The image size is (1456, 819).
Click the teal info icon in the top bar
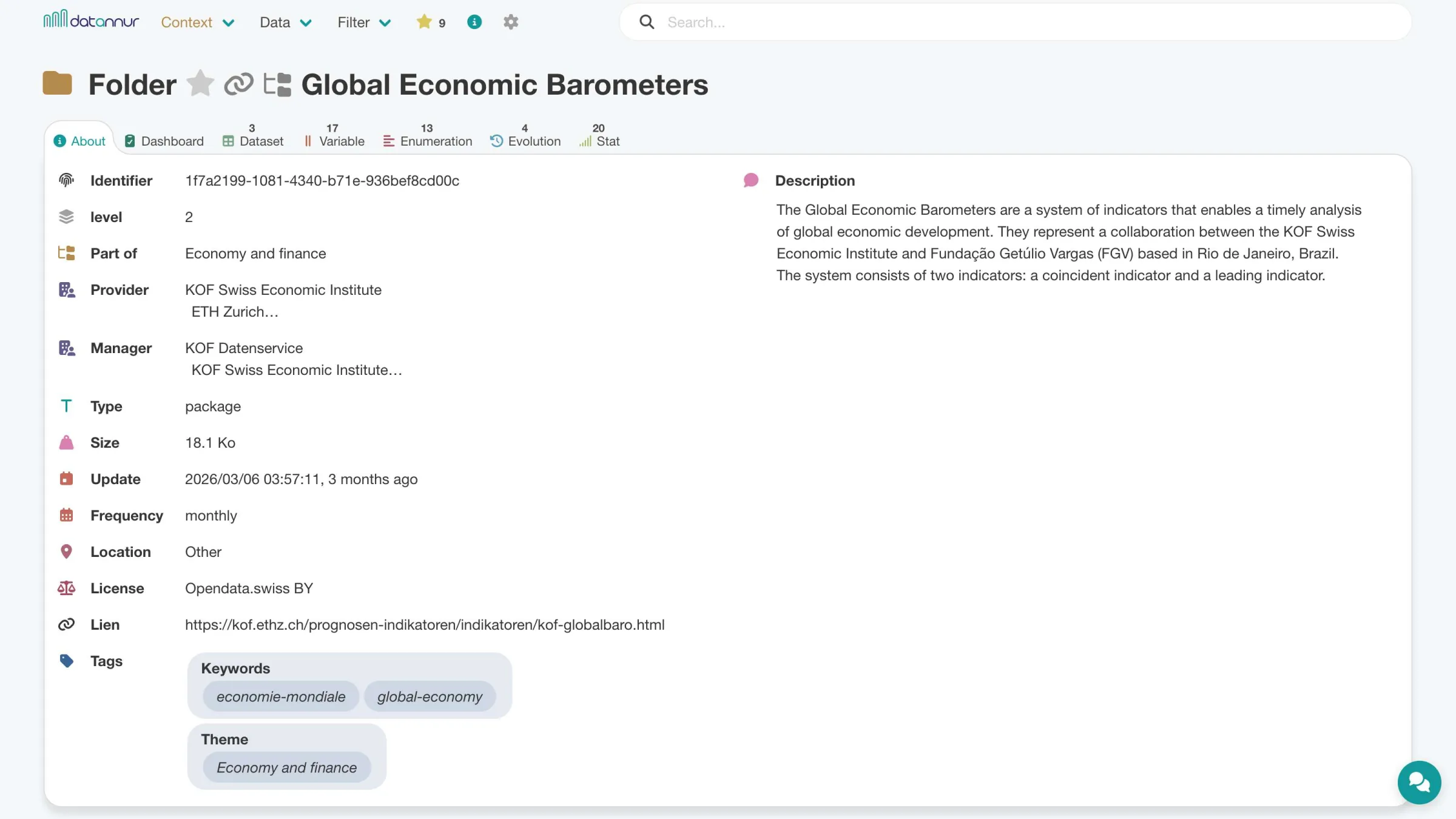[x=474, y=22]
